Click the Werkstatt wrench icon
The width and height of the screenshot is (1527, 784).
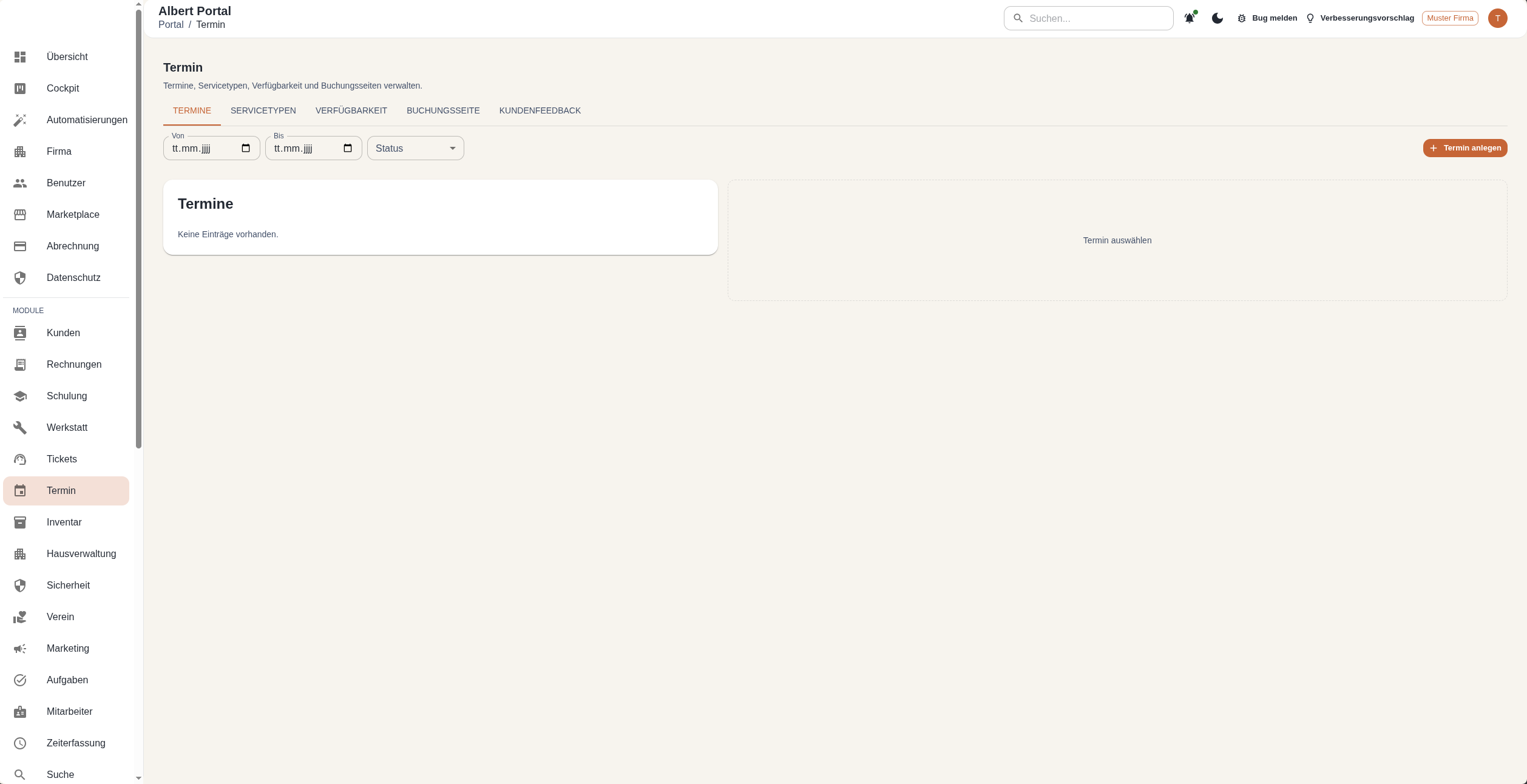coord(20,428)
